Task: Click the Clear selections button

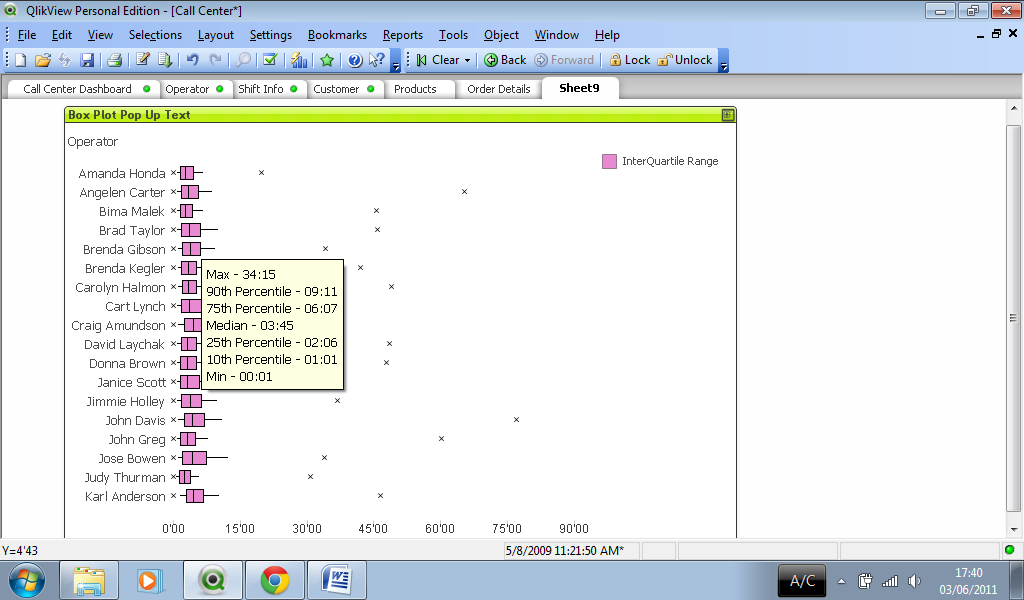Action: click(438, 60)
